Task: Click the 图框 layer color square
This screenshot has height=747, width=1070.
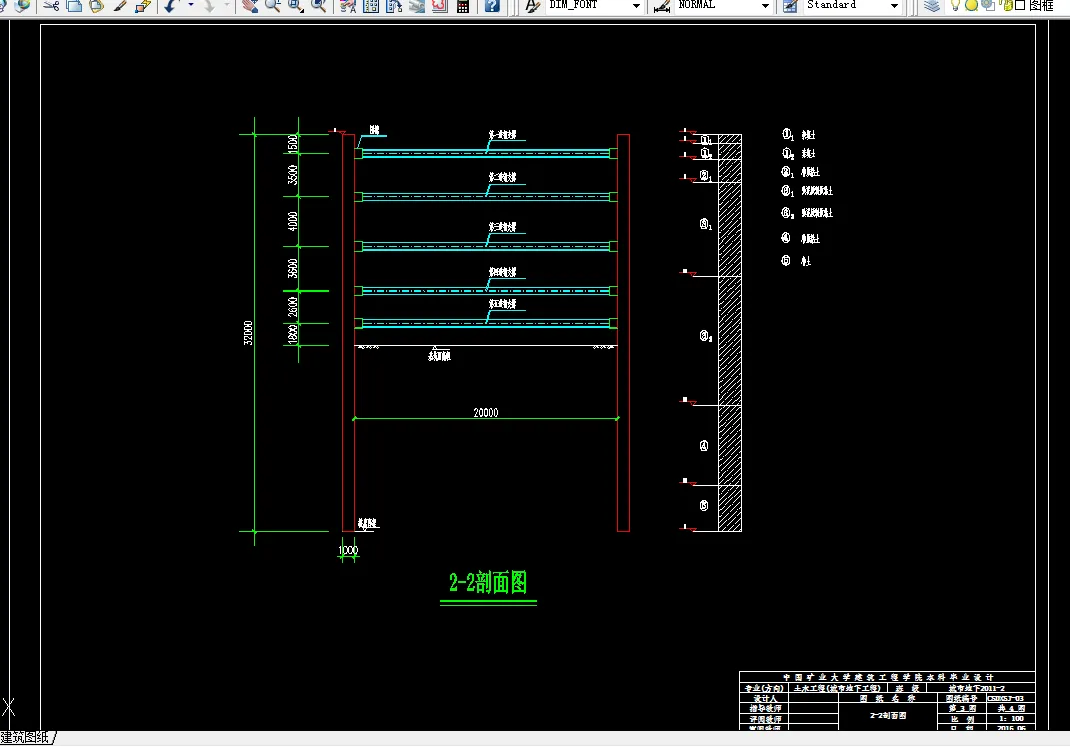Action: [1020, 5]
